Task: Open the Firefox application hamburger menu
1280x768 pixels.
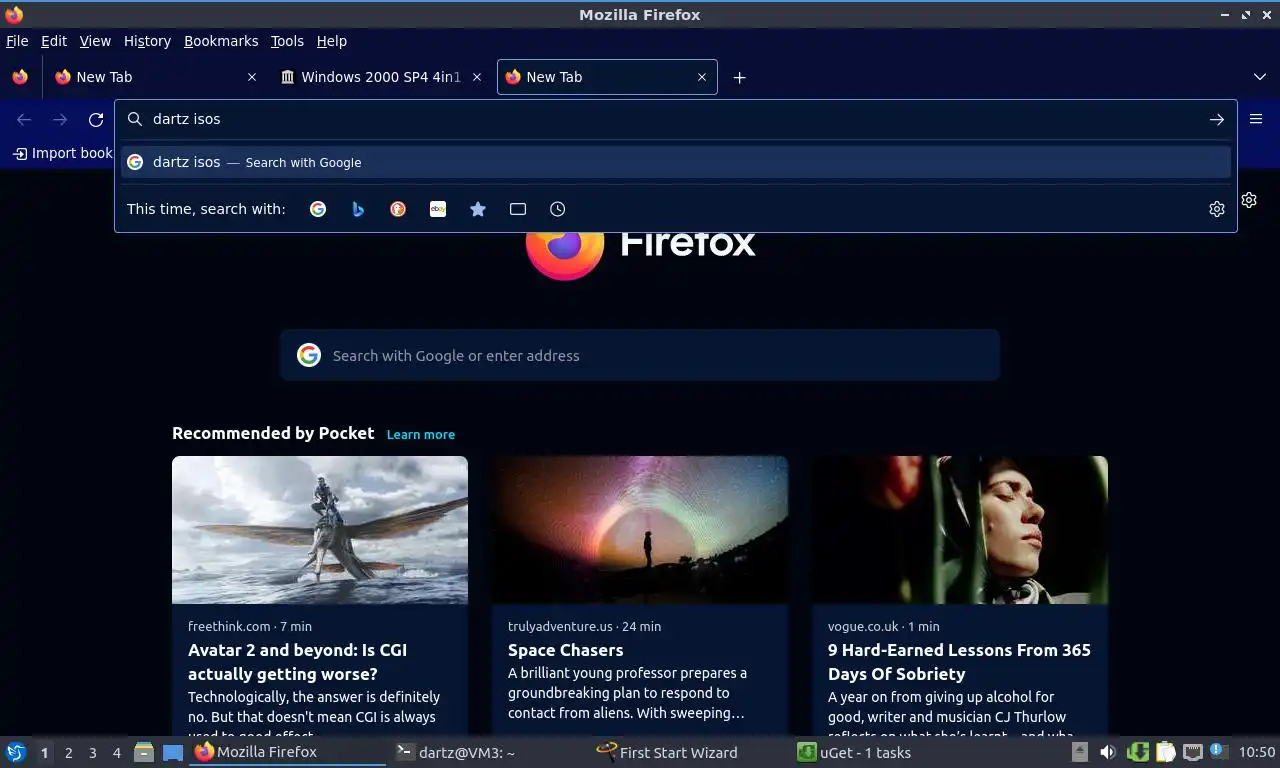Action: (x=1256, y=119)
